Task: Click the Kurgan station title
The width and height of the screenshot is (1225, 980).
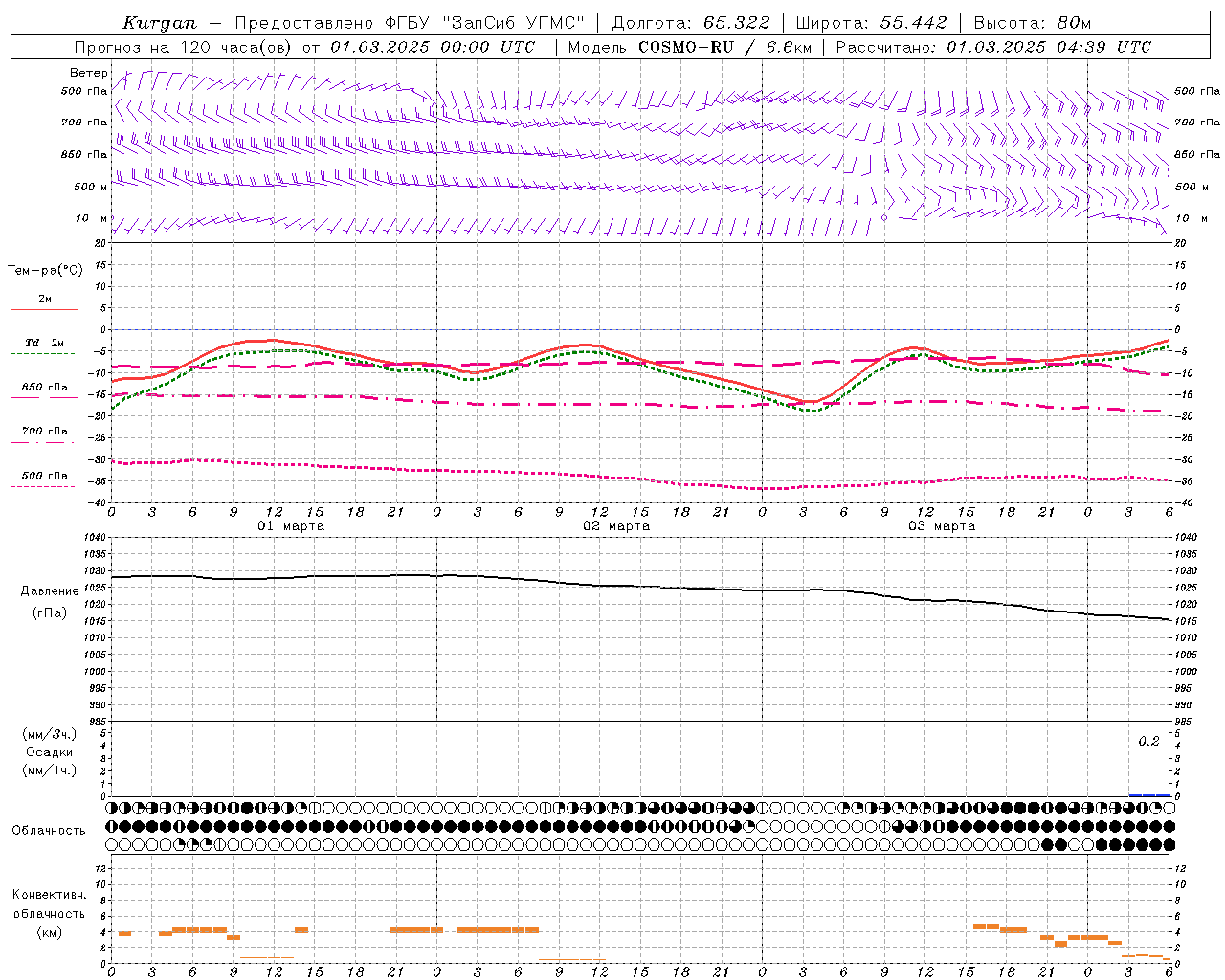Action: click(x=160, y=23)
